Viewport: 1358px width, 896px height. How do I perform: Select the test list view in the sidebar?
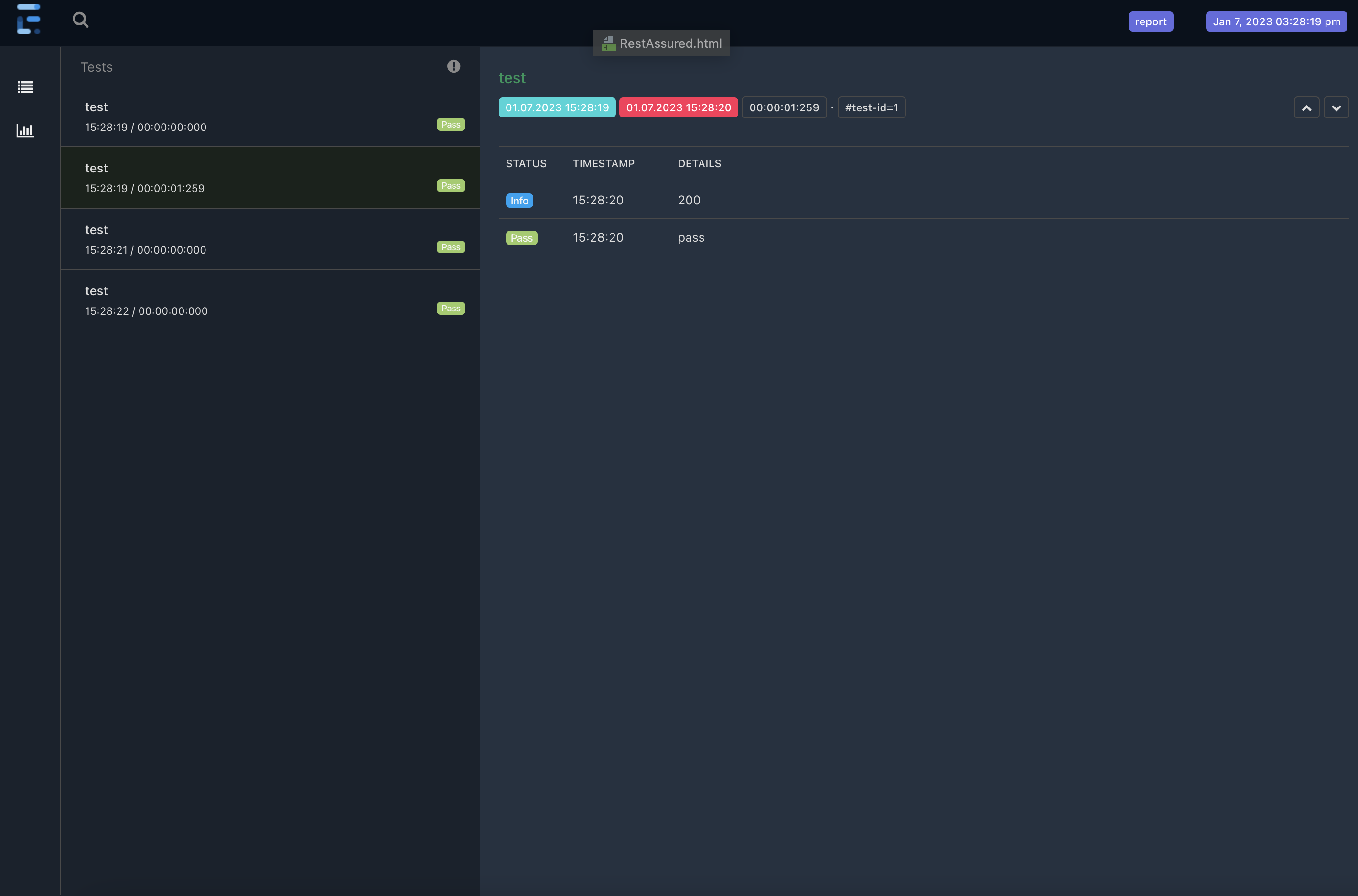coord(25,87)
